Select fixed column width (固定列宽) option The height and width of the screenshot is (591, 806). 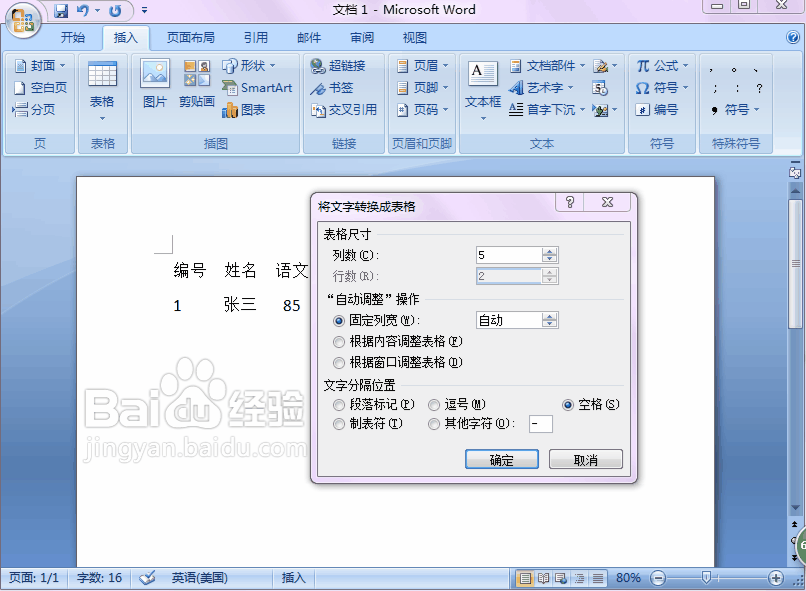377,321
